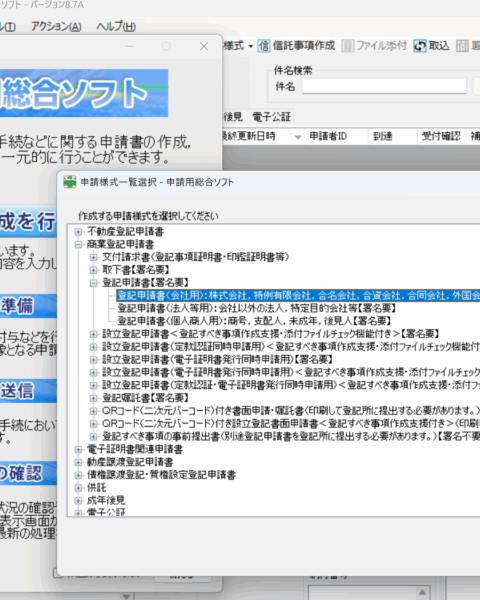
Task: Open the アクション menu
Action: pyautogui.click(x=56, y=26)
